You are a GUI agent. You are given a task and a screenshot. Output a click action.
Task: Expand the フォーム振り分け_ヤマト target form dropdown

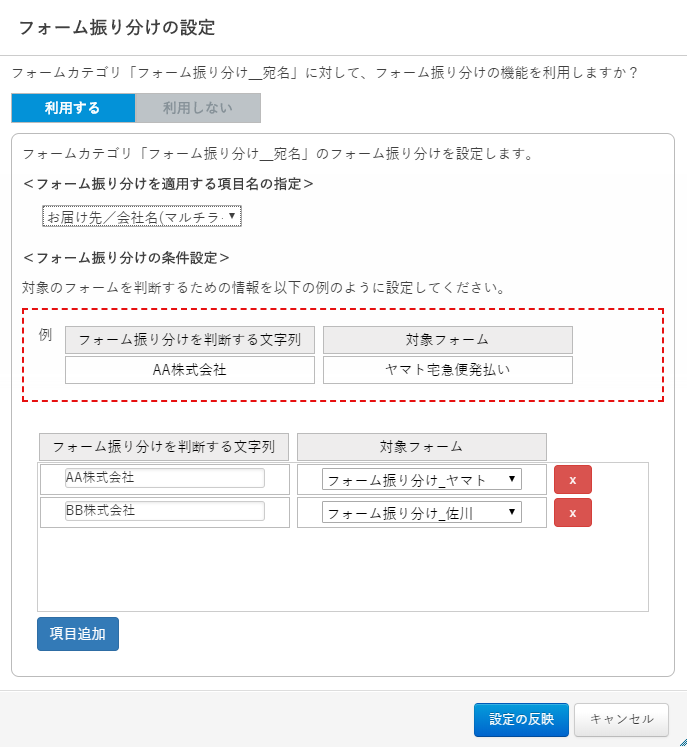422,479
